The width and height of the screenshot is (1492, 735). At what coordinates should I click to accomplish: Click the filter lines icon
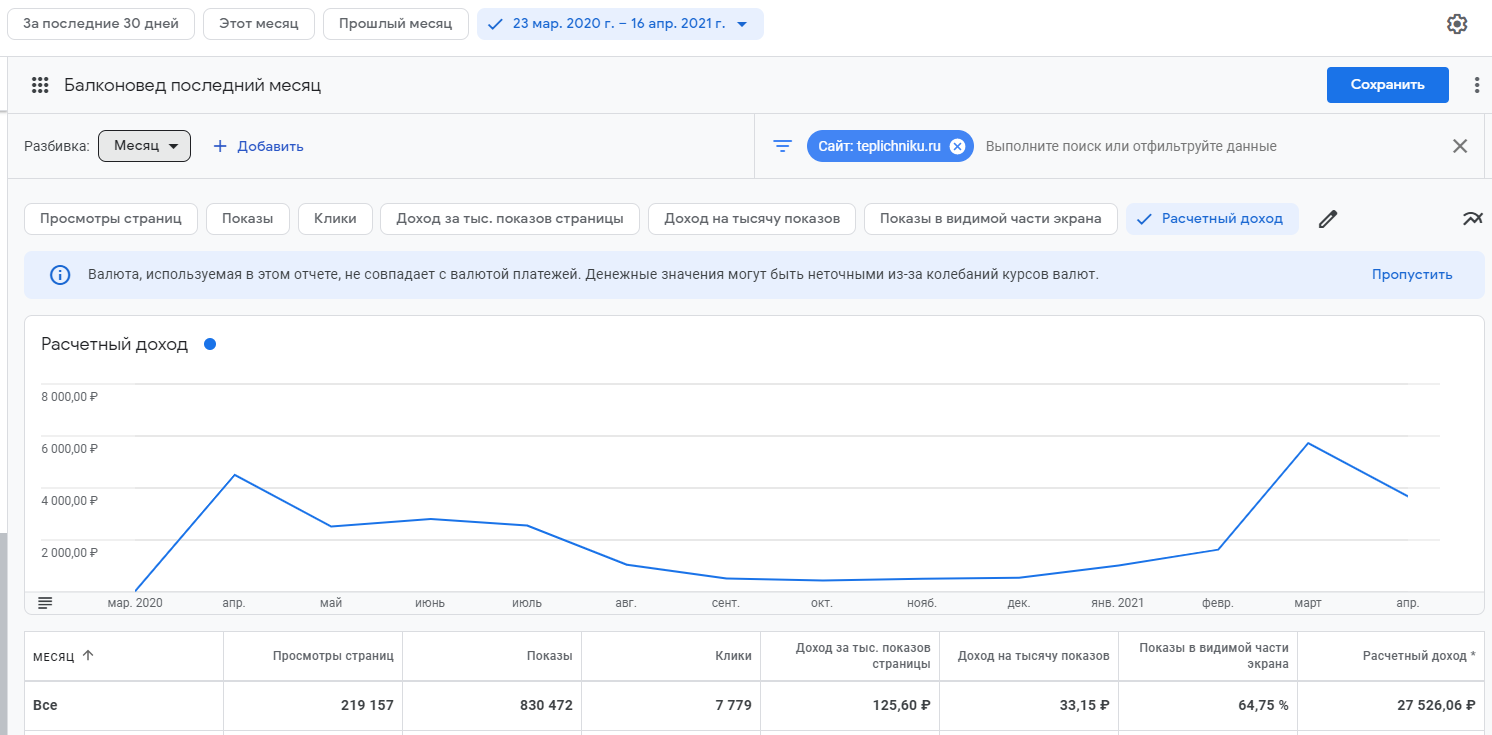point(782,146)
